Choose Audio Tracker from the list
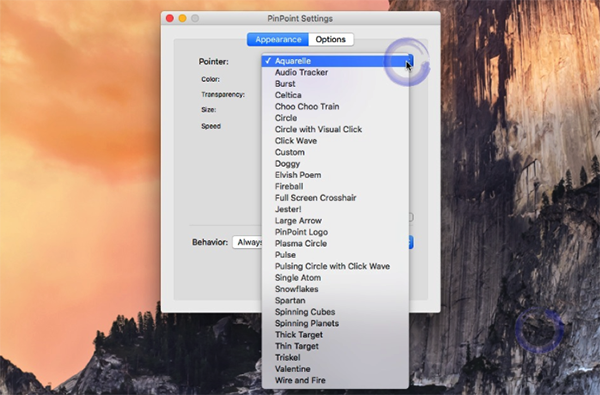The height and width of the screenshot is (395, 600). click(335, 72)
